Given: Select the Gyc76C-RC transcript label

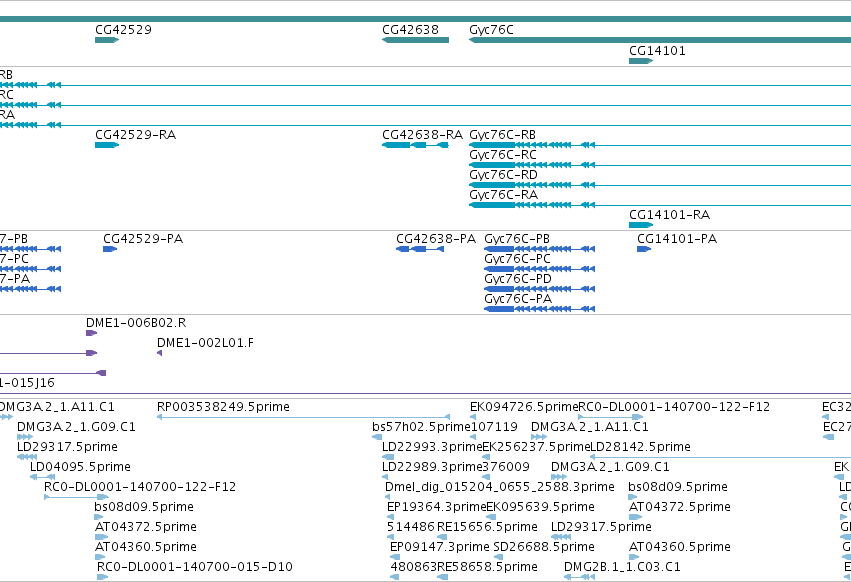Looking at the screenshot, I should pos(503,155).
